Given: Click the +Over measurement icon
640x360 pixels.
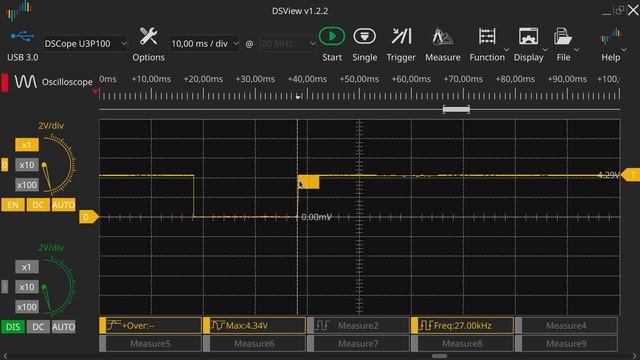Looking at the screenshot, I should tap(113, 325).
